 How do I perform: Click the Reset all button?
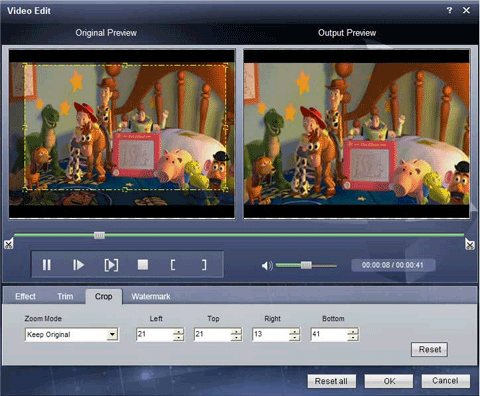tap(331, 381)
